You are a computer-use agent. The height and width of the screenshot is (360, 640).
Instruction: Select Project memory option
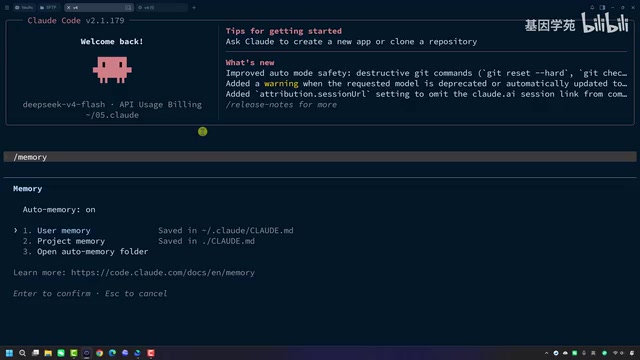coord(71,241)
